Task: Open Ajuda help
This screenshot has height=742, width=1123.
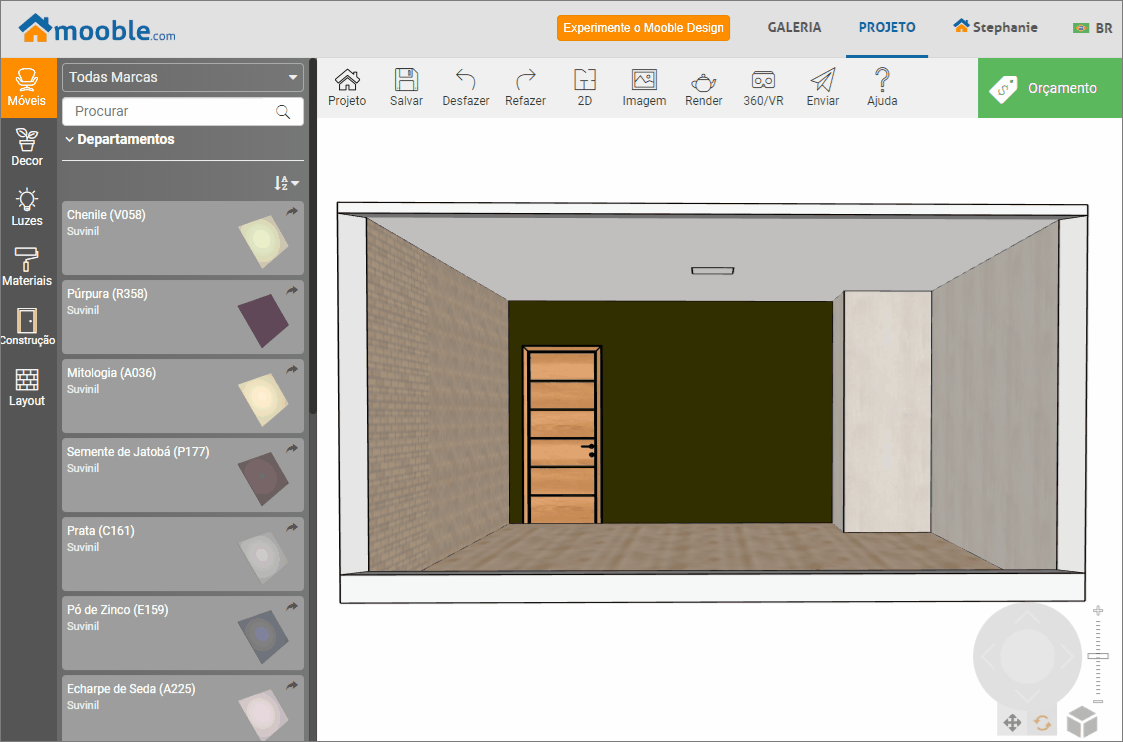Action: point(882,88)
